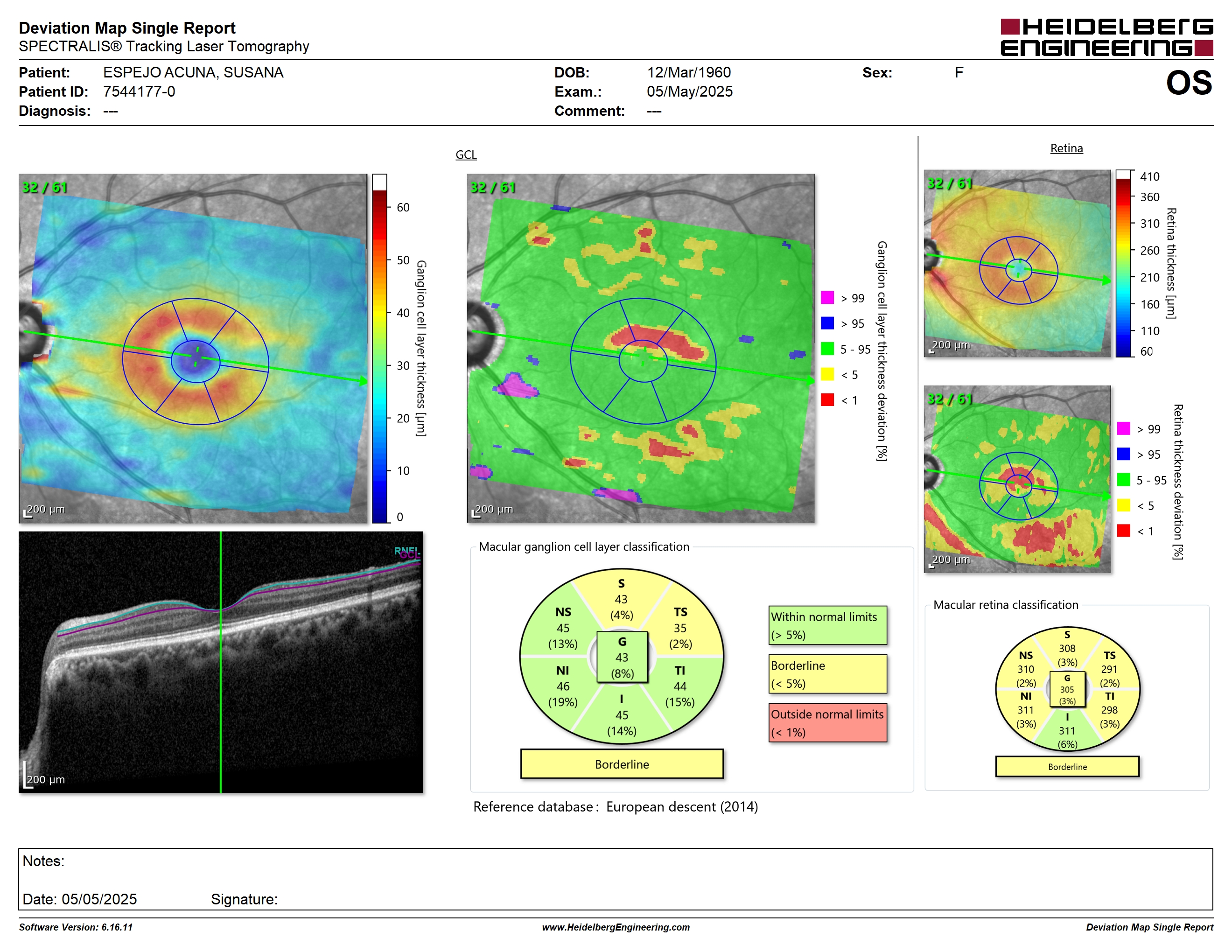
Task: Open the retina thickness map thumbnail
Action: click(x=1017, y=263)
